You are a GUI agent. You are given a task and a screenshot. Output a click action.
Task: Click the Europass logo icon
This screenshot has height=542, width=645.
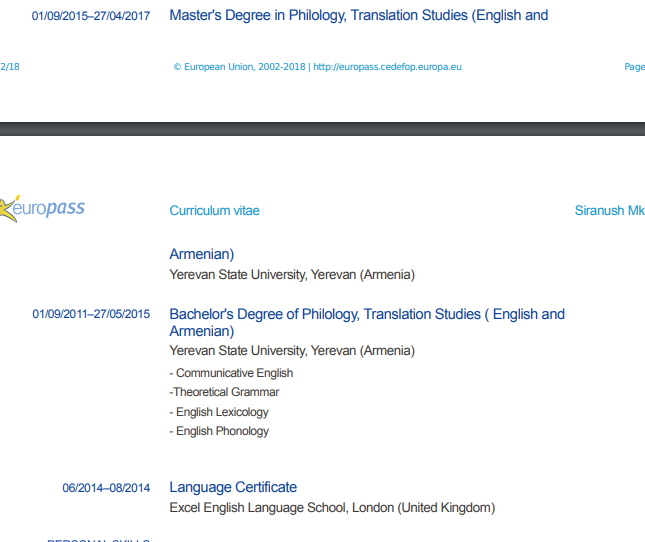pyautogui.click(x=42, y=208)
